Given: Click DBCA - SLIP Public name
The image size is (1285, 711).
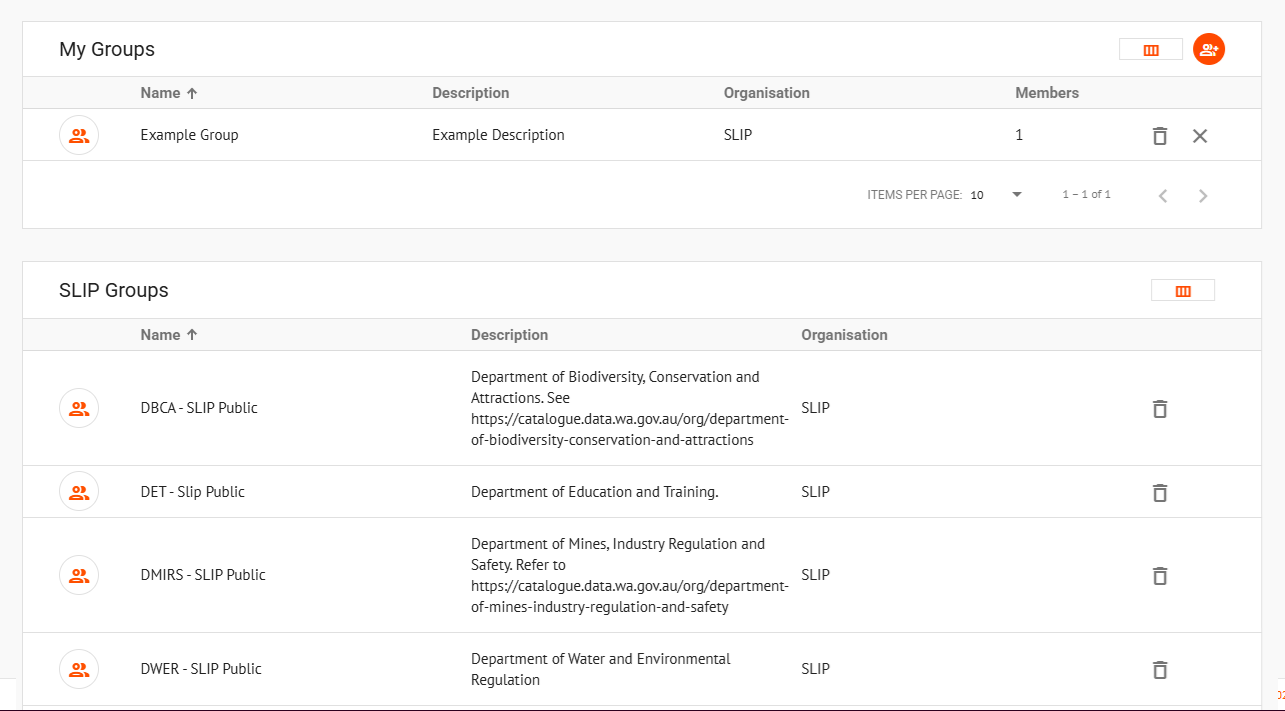Looking at the screenshot, I should pyautogui.click(x=199, y=408).
